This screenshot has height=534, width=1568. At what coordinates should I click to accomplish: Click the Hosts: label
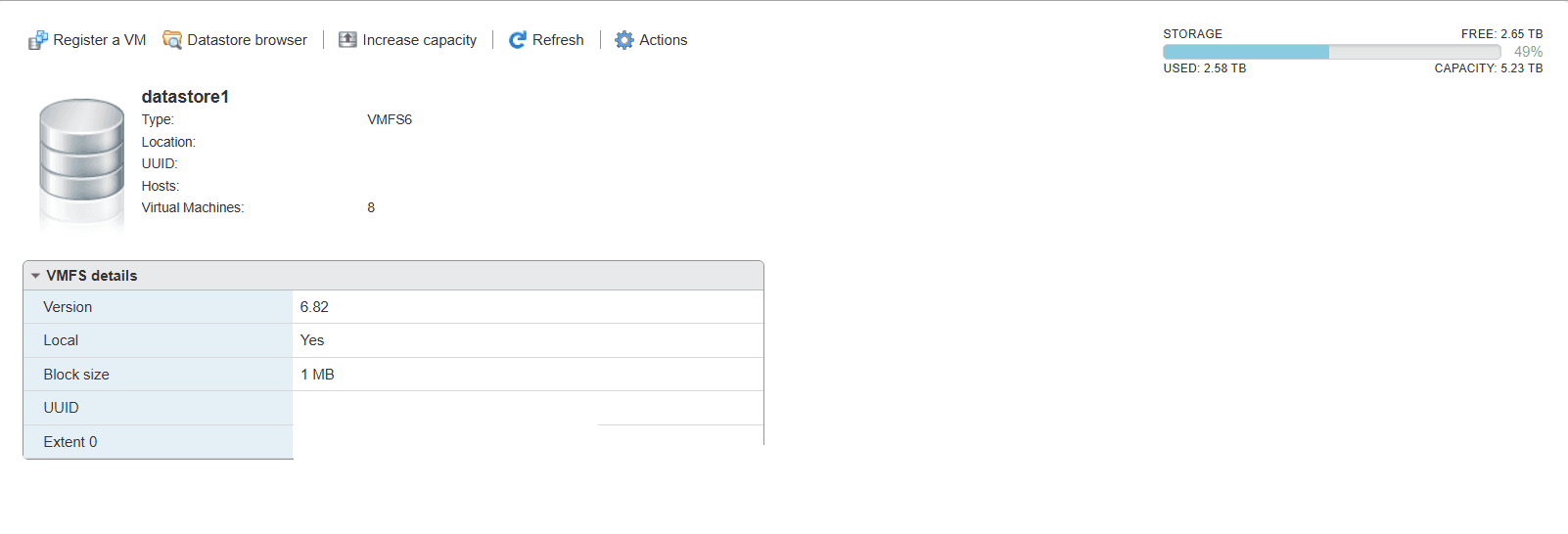pos(161,186)
